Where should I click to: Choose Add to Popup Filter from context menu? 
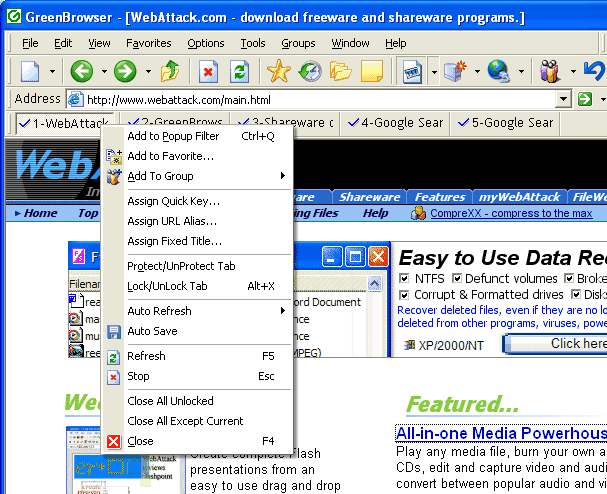coord(197,136)
